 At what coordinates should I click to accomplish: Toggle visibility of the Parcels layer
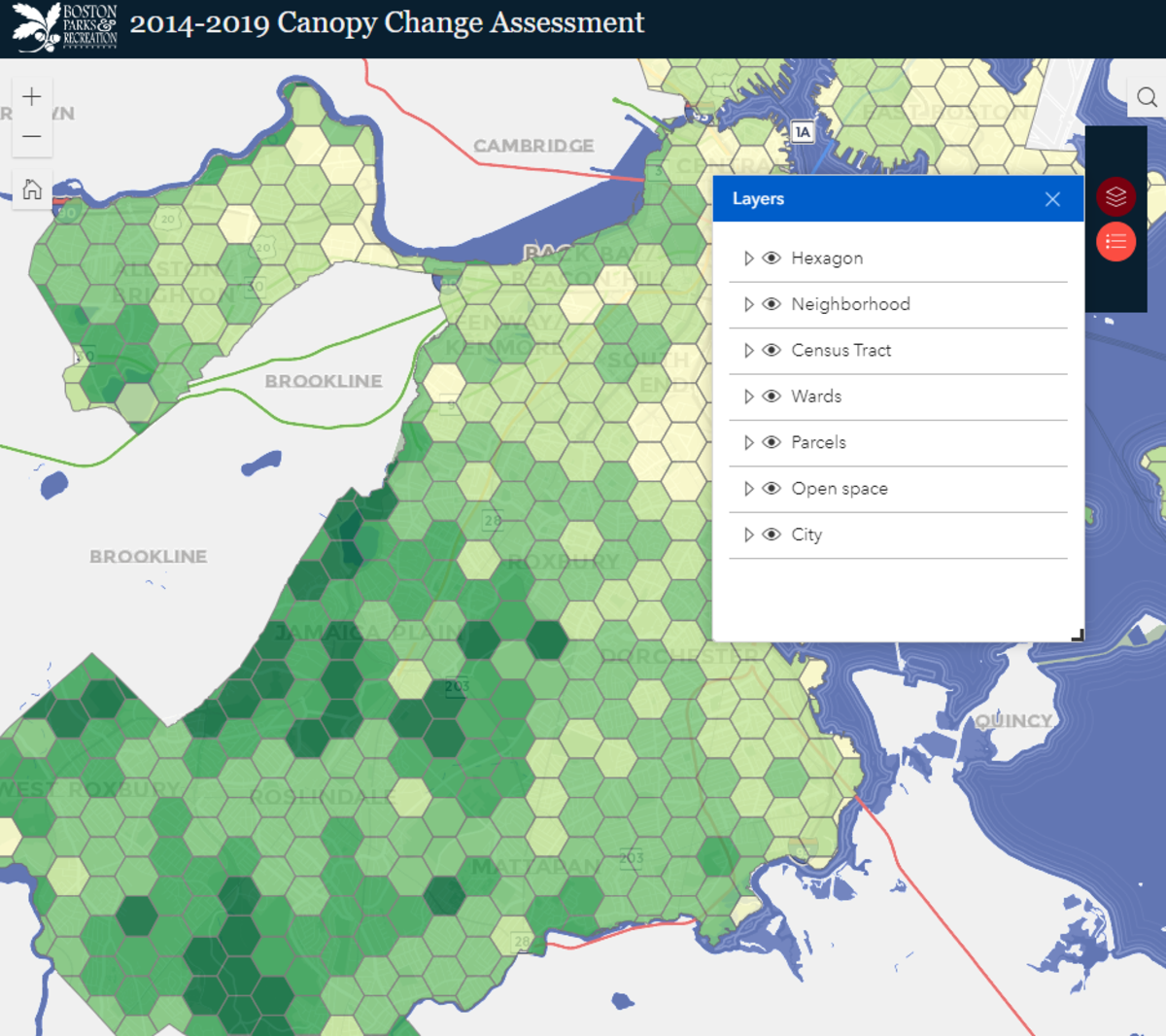772,442
